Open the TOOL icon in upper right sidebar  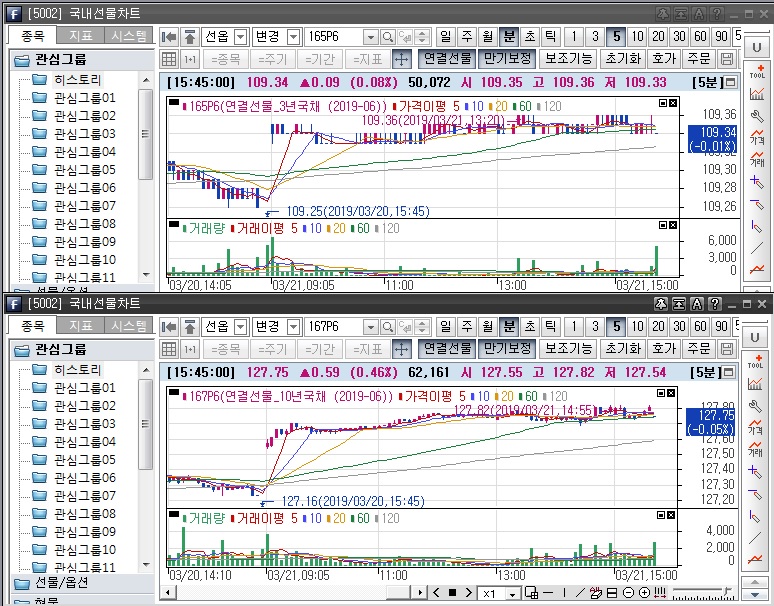(x=757, y=71)
